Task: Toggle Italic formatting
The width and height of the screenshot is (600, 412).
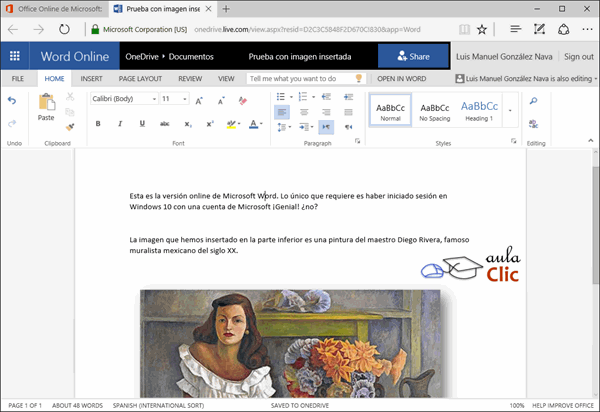Action: pos(120,124)
